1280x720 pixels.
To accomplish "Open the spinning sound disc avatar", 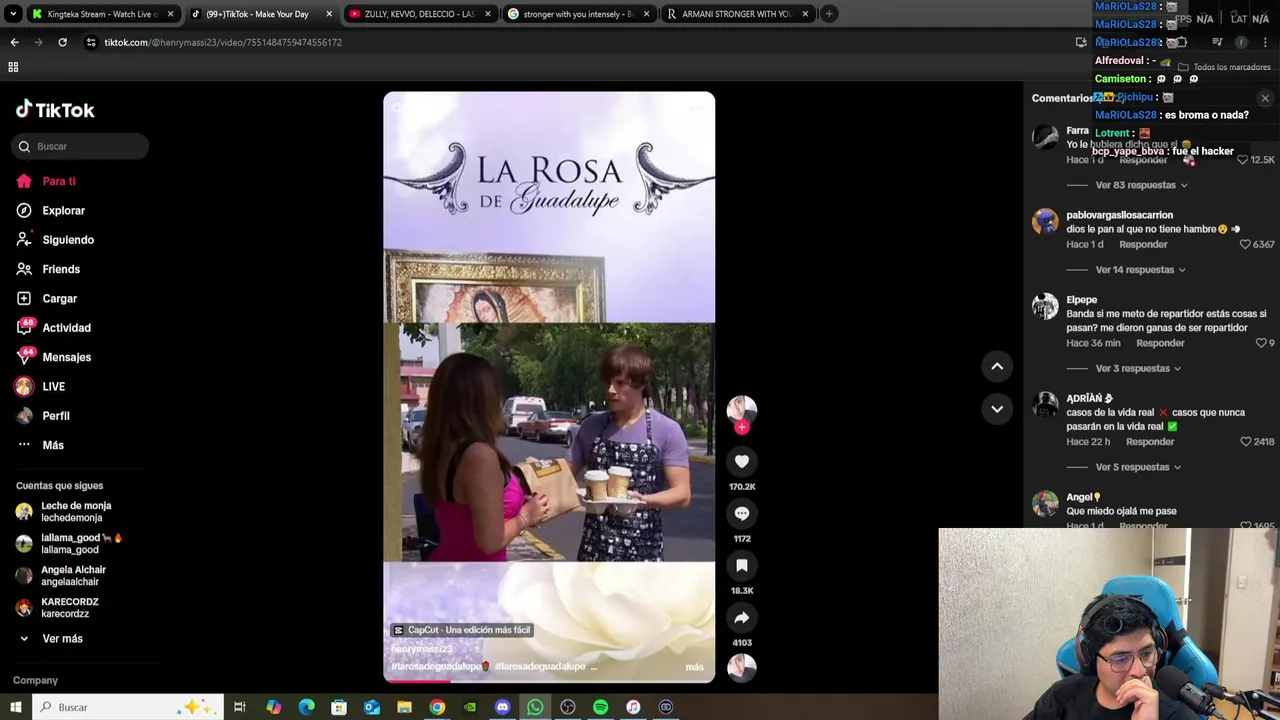I will [742, 667].
